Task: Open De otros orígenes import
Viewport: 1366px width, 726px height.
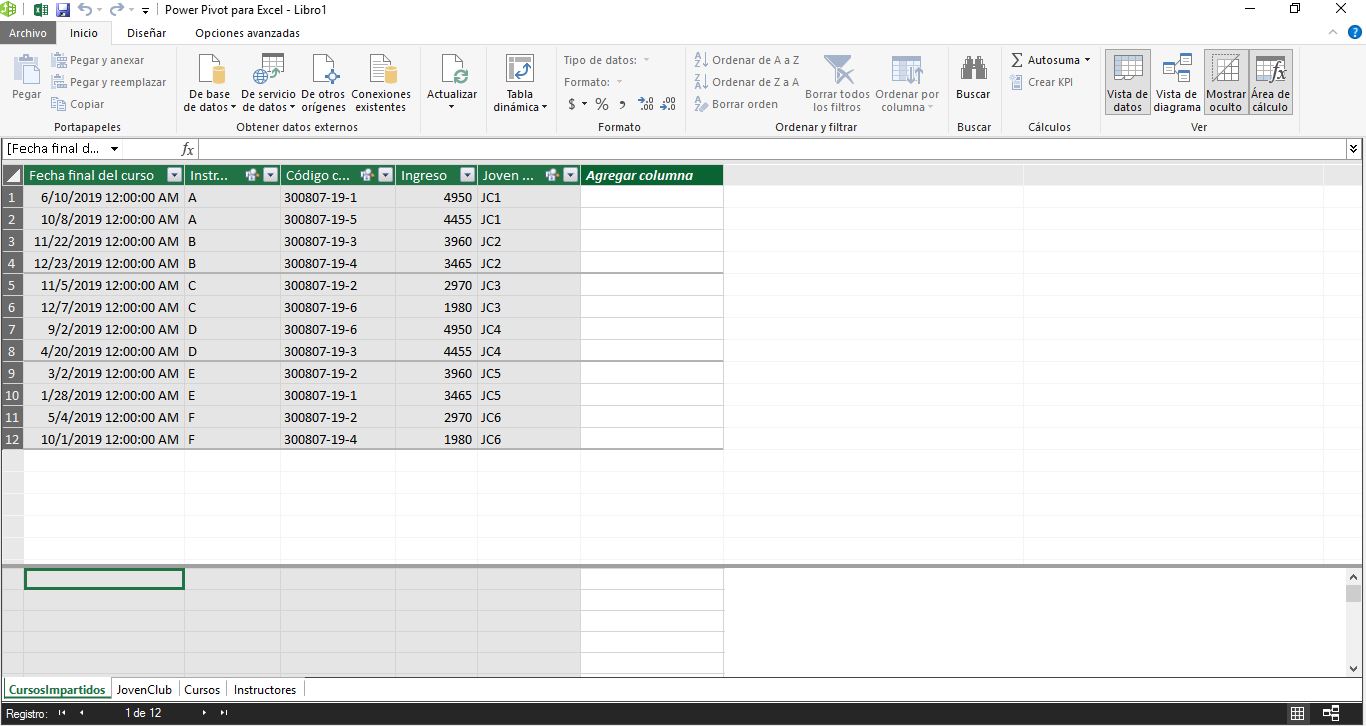Action: (x=323, y=72)
